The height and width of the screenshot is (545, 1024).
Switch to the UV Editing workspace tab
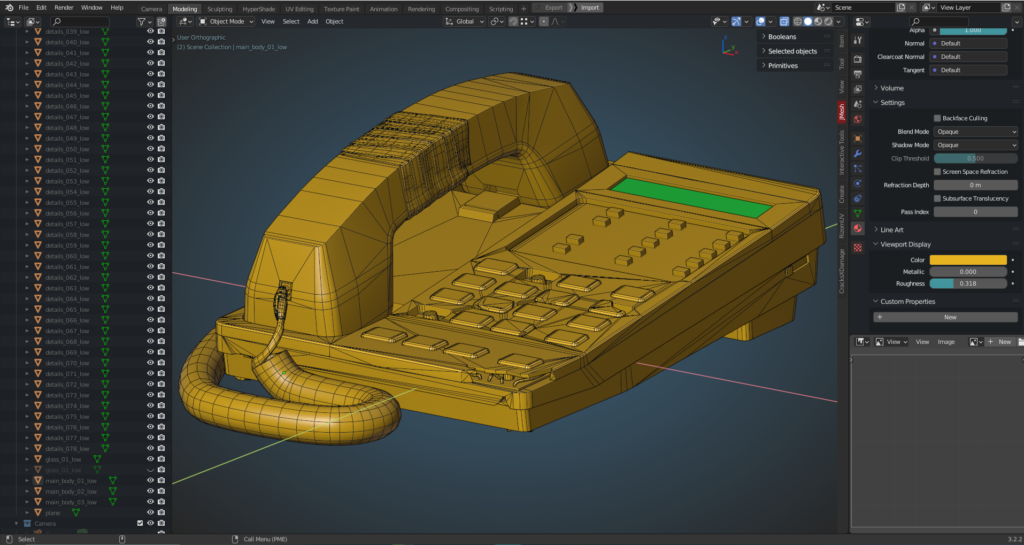coord(299,9)
